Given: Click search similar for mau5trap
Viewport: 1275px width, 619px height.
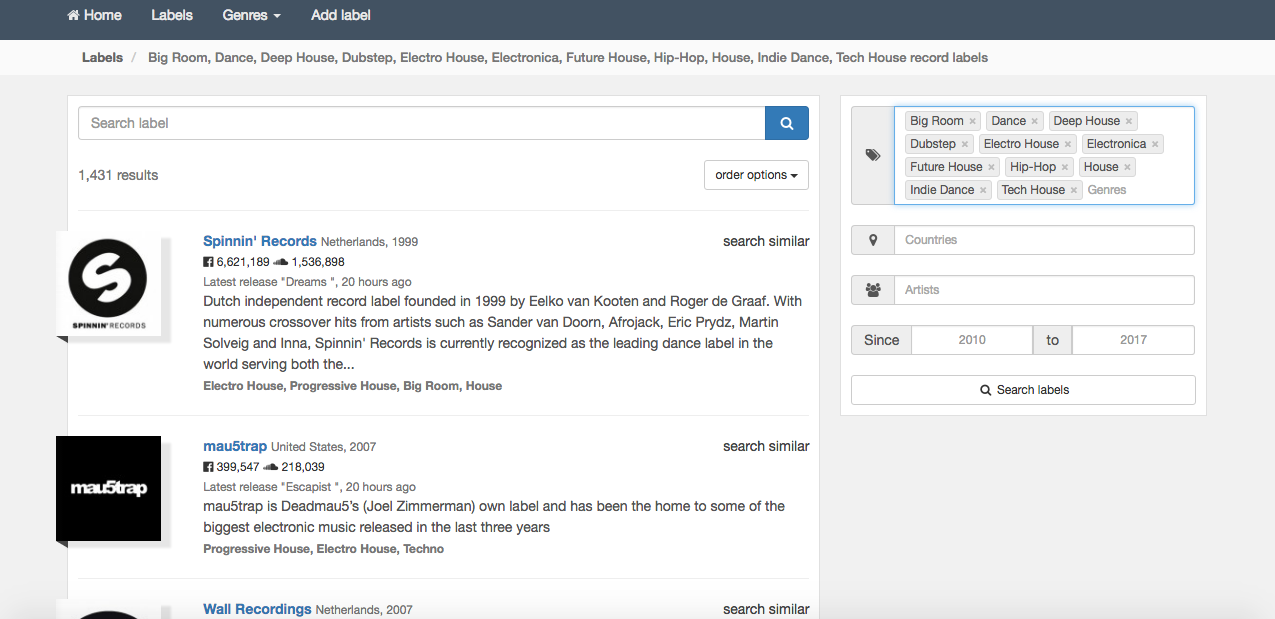Looking at the screenshot, I should (766, 446).
